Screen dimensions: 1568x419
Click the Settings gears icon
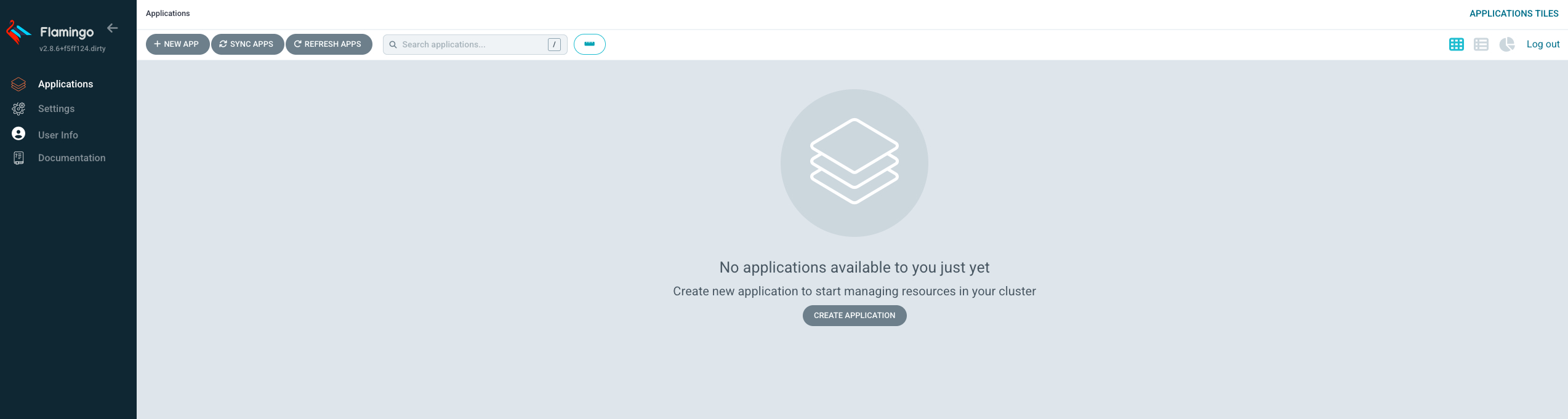[x=18, y=109]
